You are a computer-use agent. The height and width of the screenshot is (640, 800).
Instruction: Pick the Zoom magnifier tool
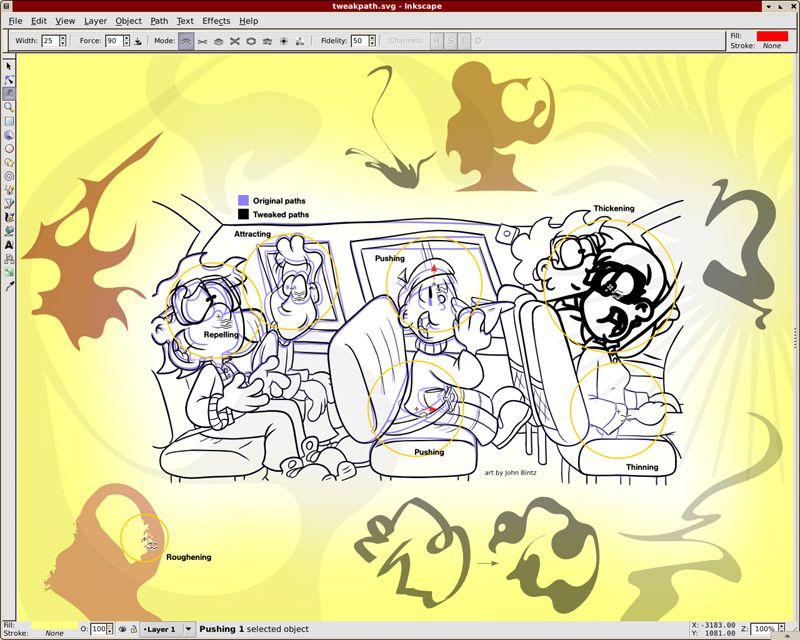9,106
